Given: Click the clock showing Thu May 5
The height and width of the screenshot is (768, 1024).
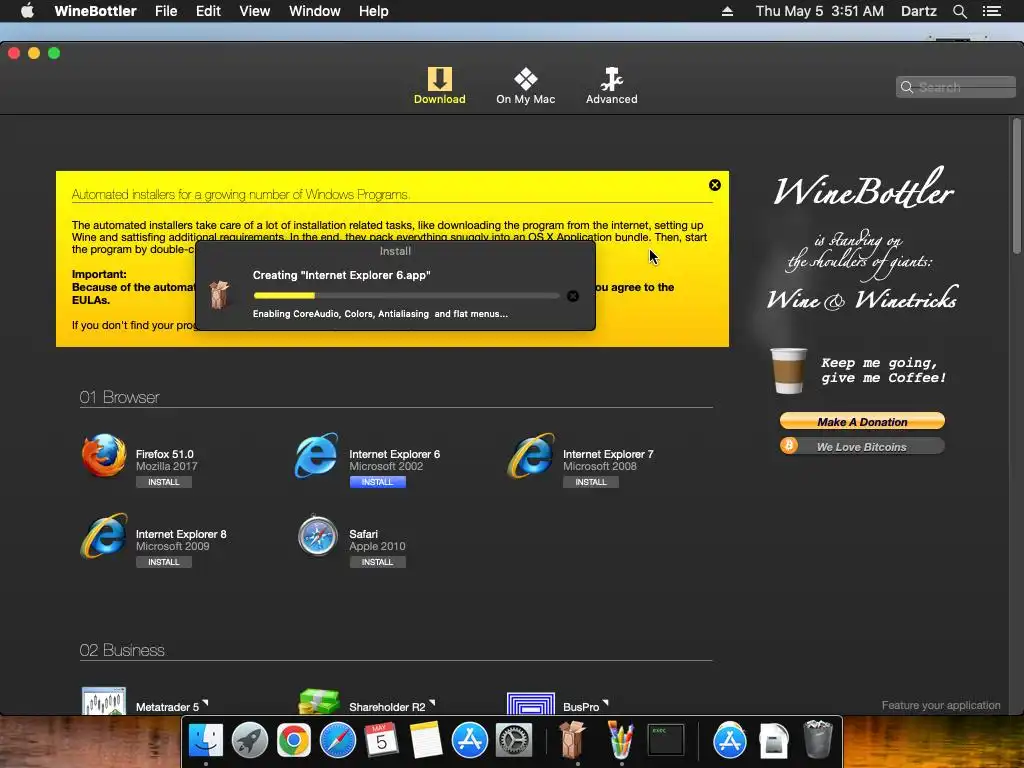Looking at the screenshot, I should click(x=819, y=11).
